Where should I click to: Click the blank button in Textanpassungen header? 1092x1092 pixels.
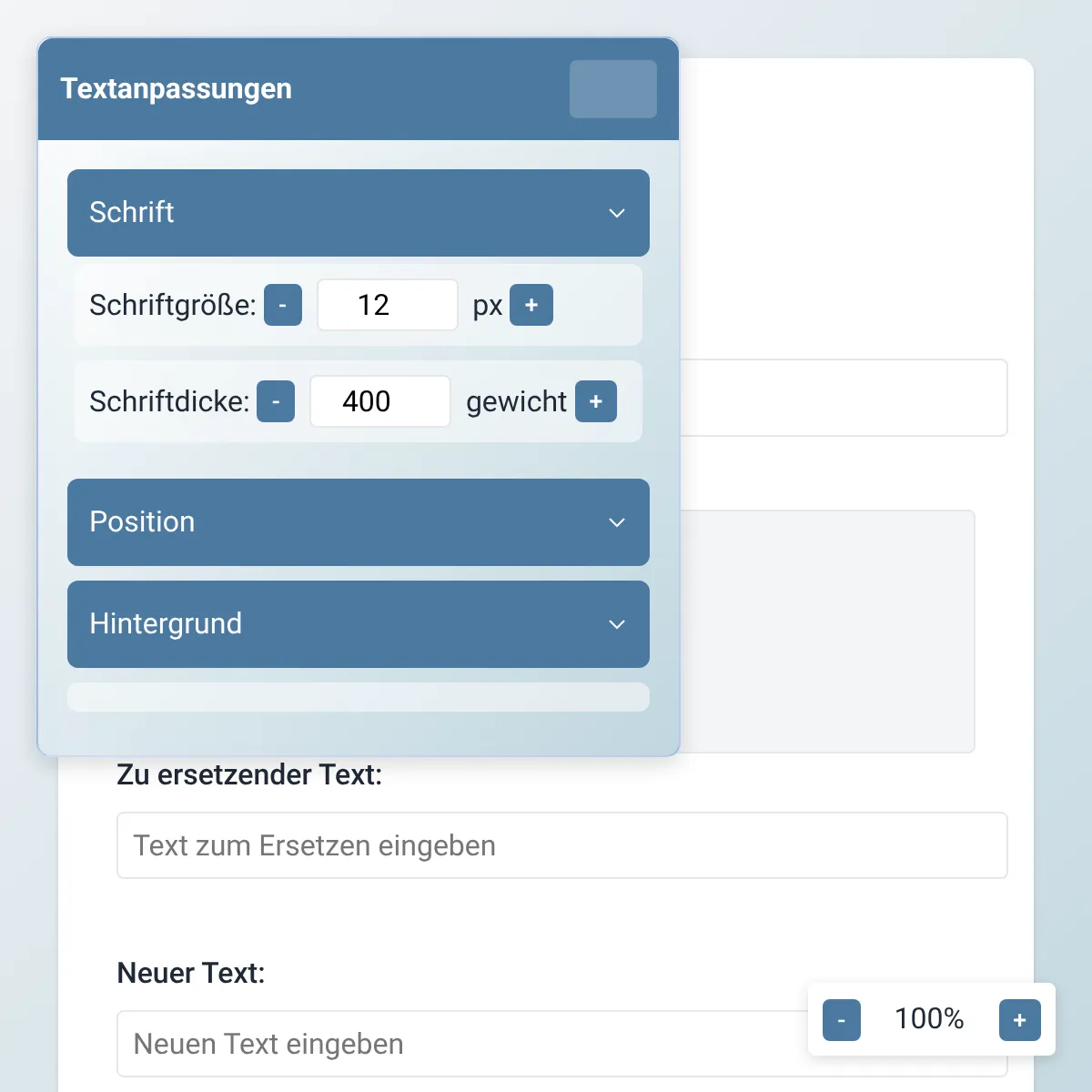point(613,89)
